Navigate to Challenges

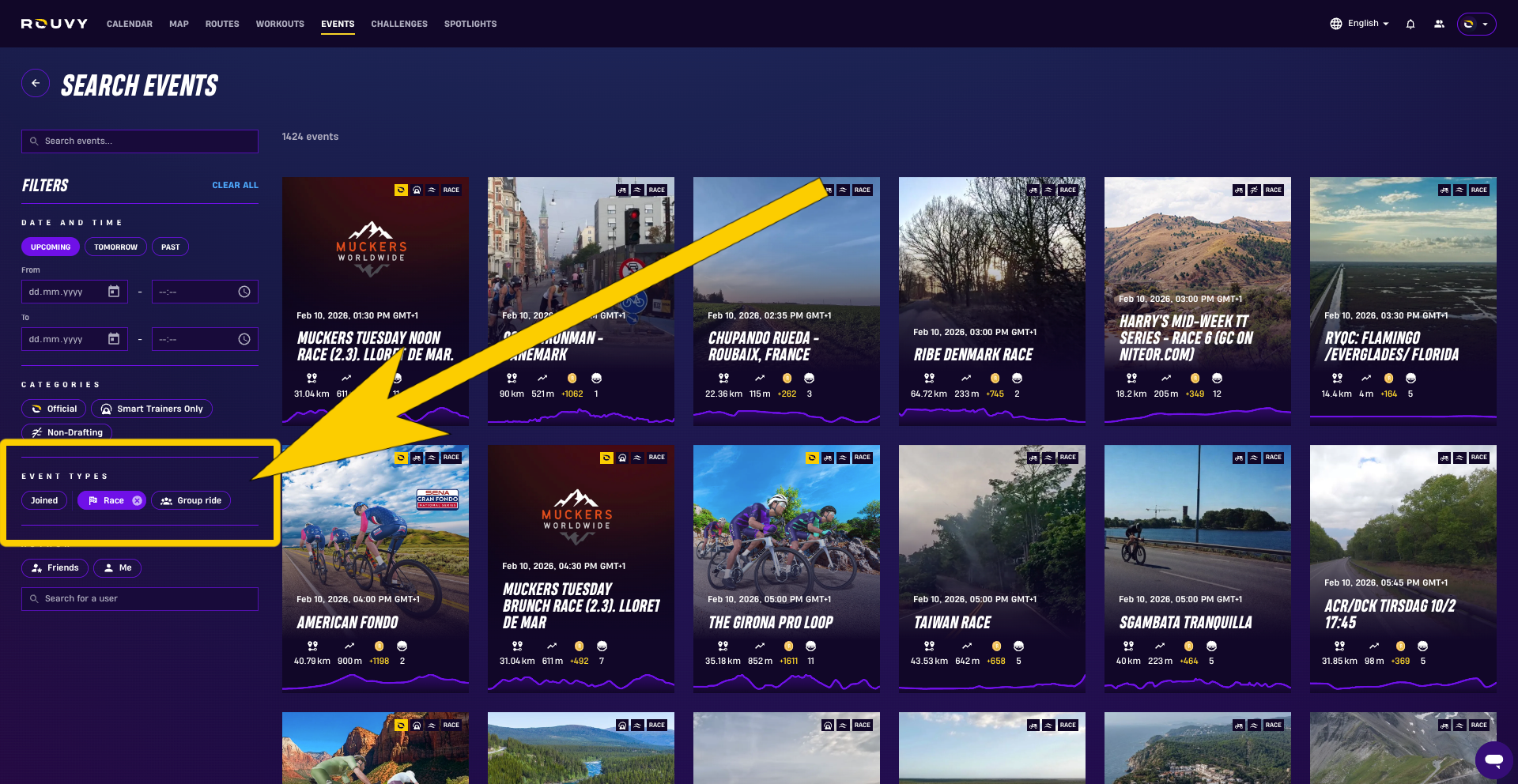click(399, 24)
